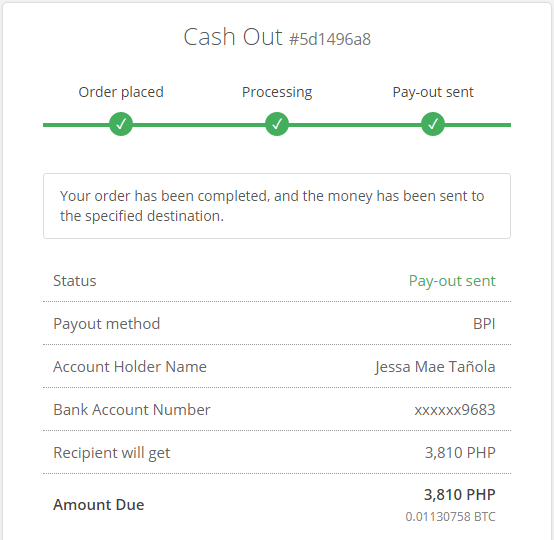Click the Order placed checkmark icon
The image size is (554, 540).
click(x=121, y=124)
